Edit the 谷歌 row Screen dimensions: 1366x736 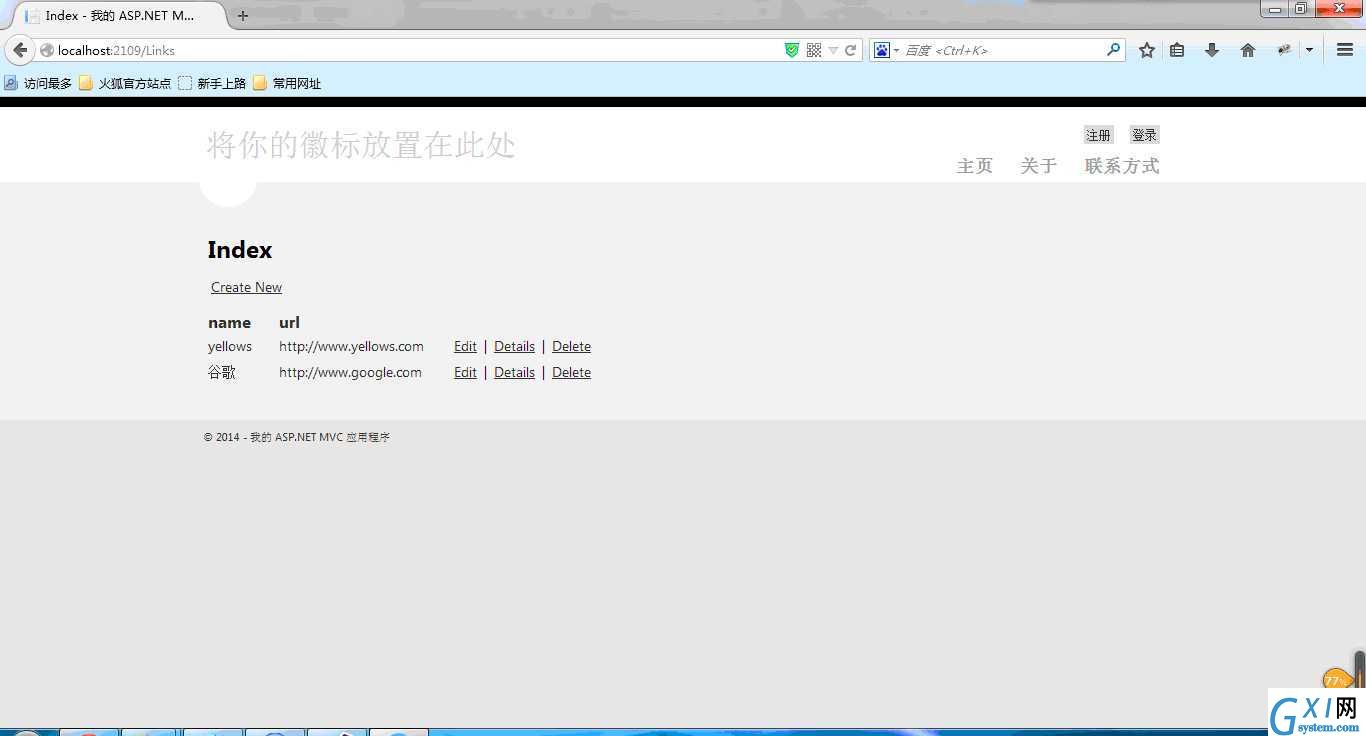[x=465, y=372]
